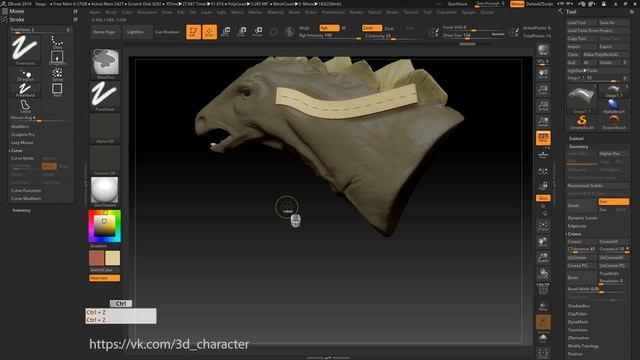This screenshot has width=640, height=360.
Task: Click Make PolyMesh3D button
Action: coord(605,55)
